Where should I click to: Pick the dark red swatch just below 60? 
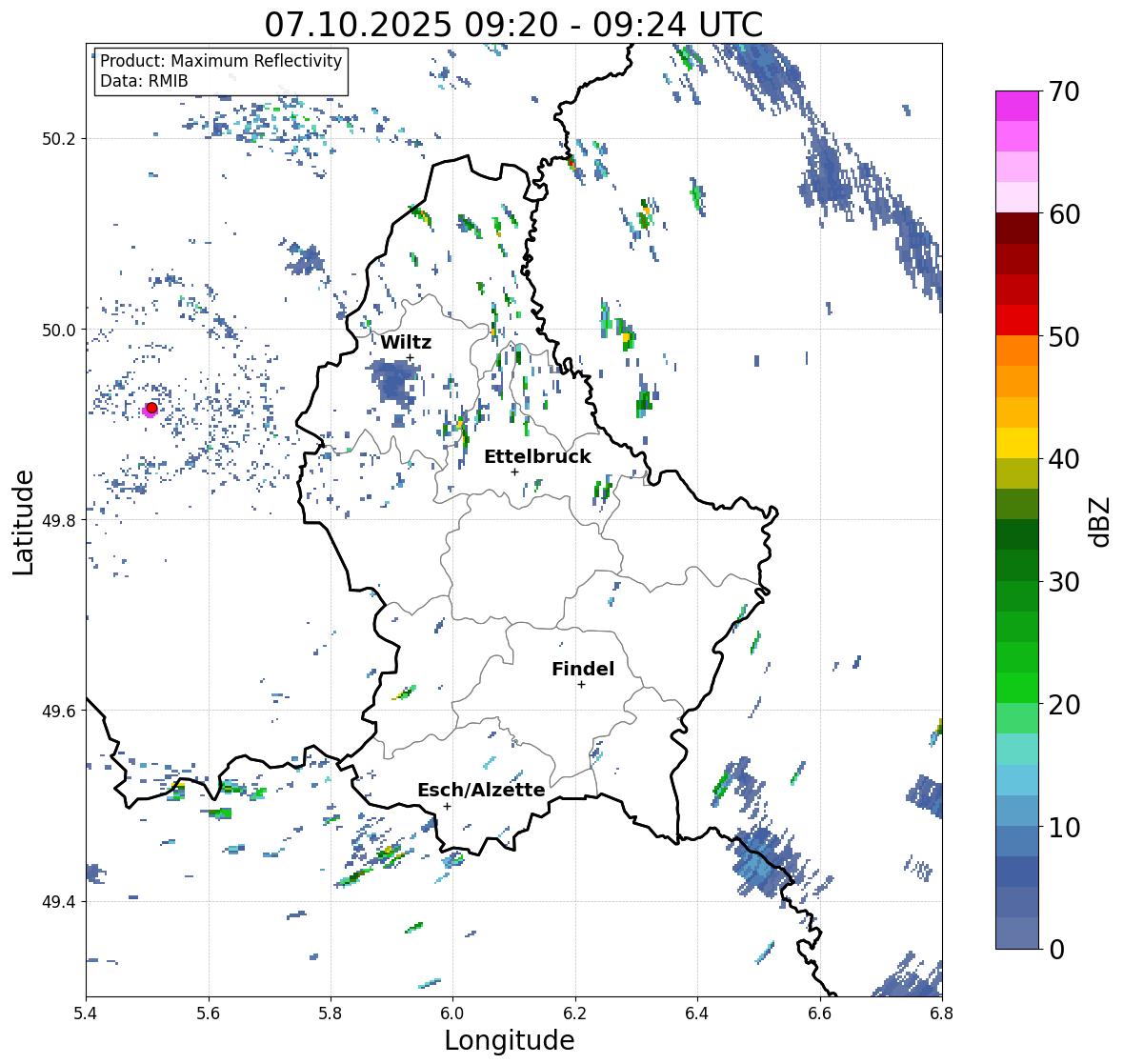(1017, 228)
